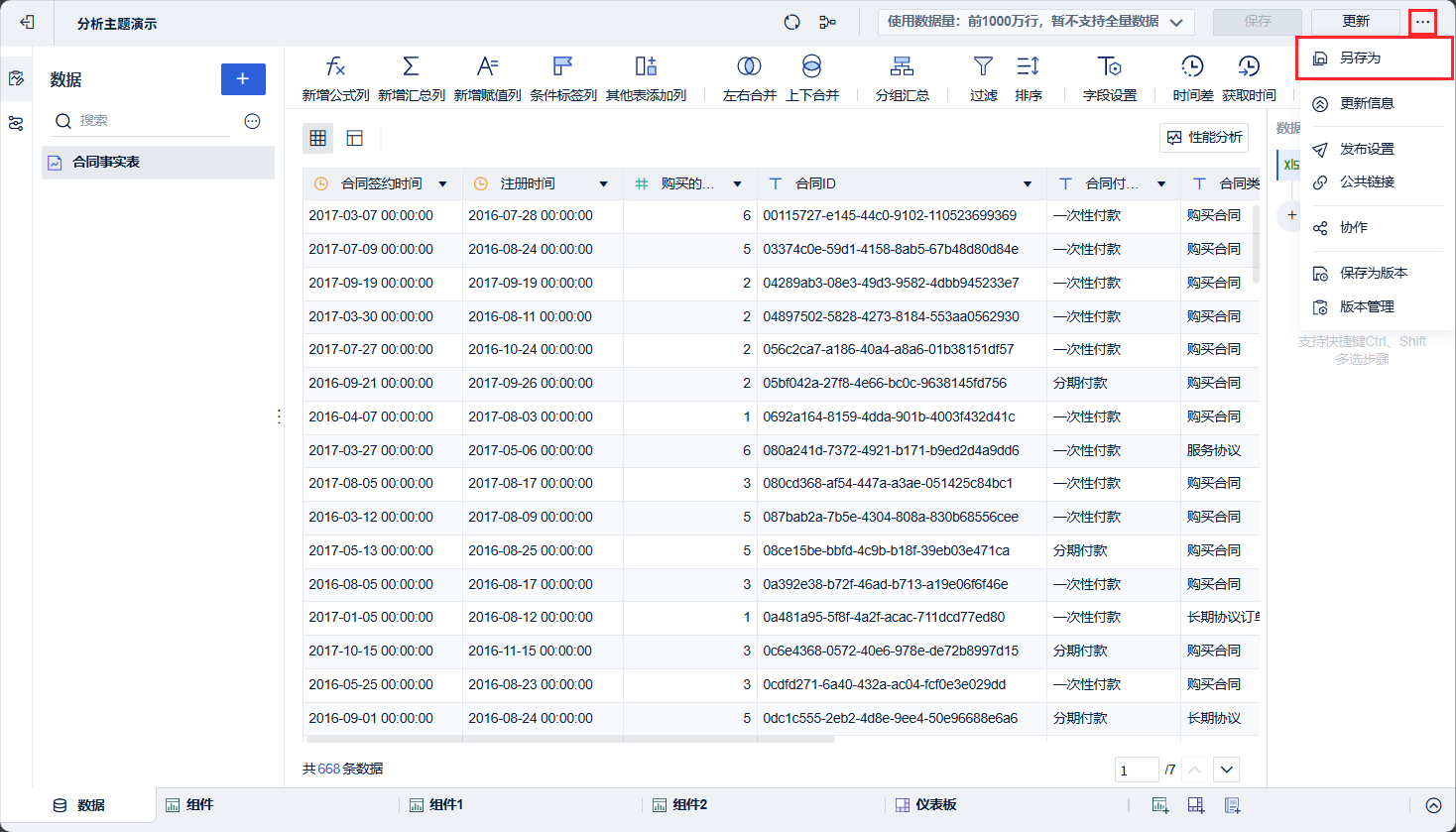Open the data usage amount dropdown
The width and height of the screenshot is (1456, 832).
click(x=1035, y=22)
